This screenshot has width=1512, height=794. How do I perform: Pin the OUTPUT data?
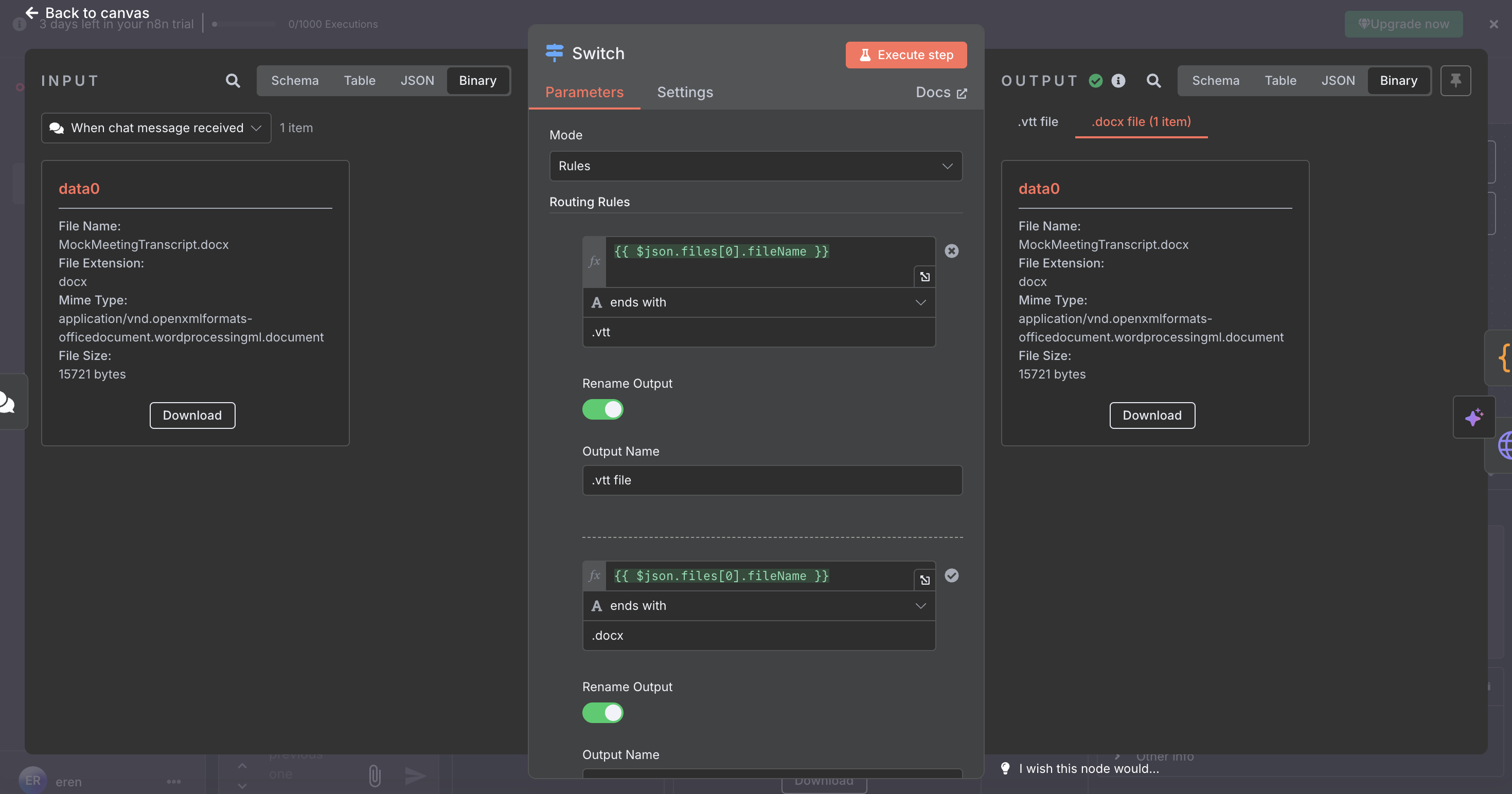coord(1456,80)
